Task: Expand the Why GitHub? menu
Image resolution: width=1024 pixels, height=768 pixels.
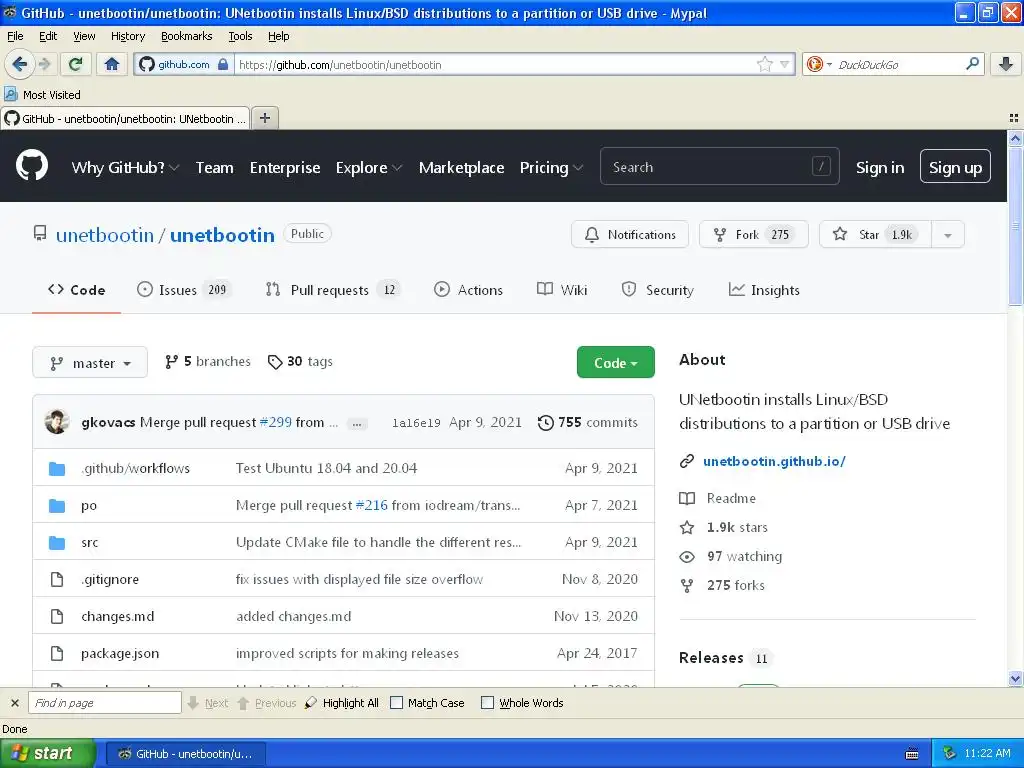Action: pyautogui.click(x=125, y=167)
